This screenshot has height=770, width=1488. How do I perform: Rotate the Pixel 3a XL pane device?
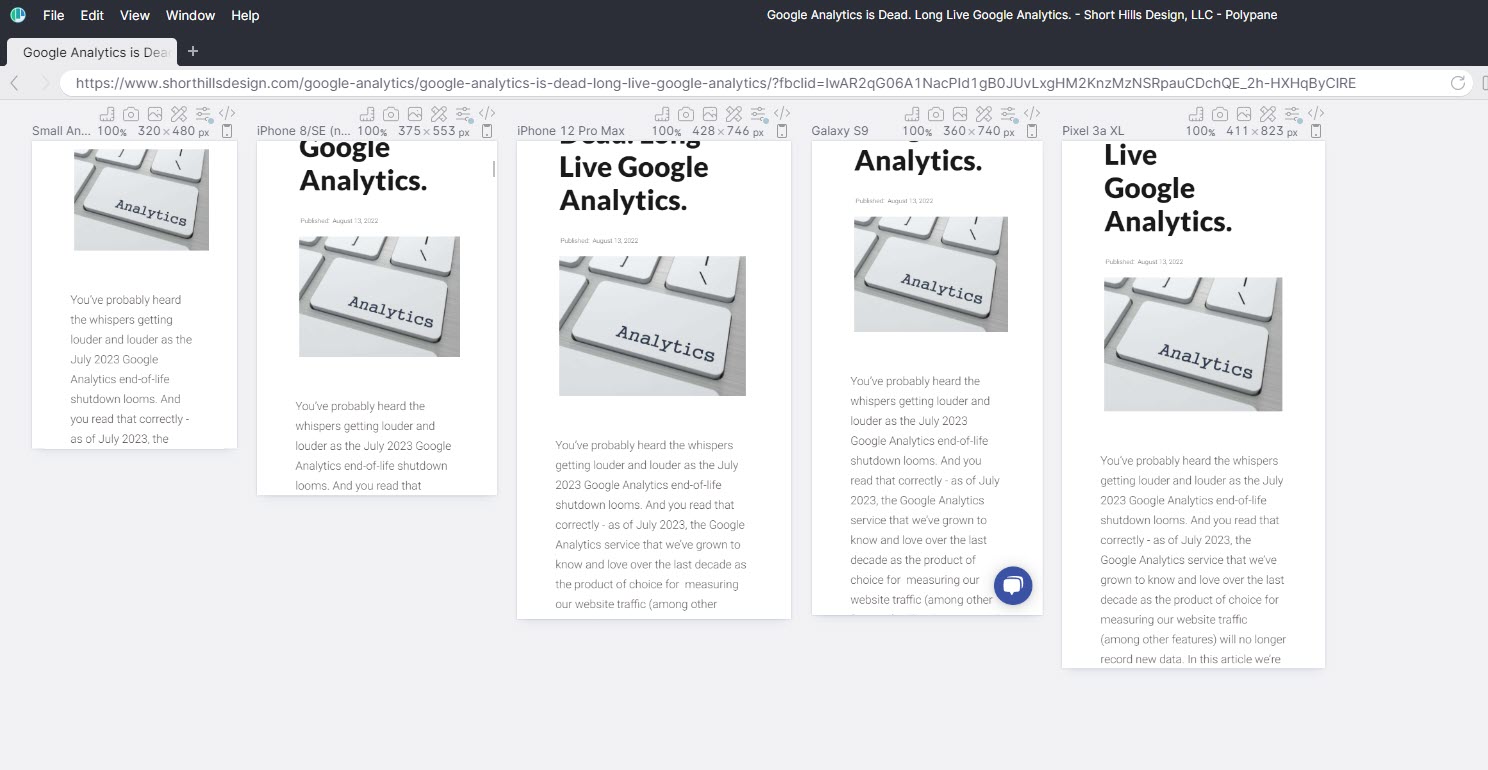tap(1316, 131)
